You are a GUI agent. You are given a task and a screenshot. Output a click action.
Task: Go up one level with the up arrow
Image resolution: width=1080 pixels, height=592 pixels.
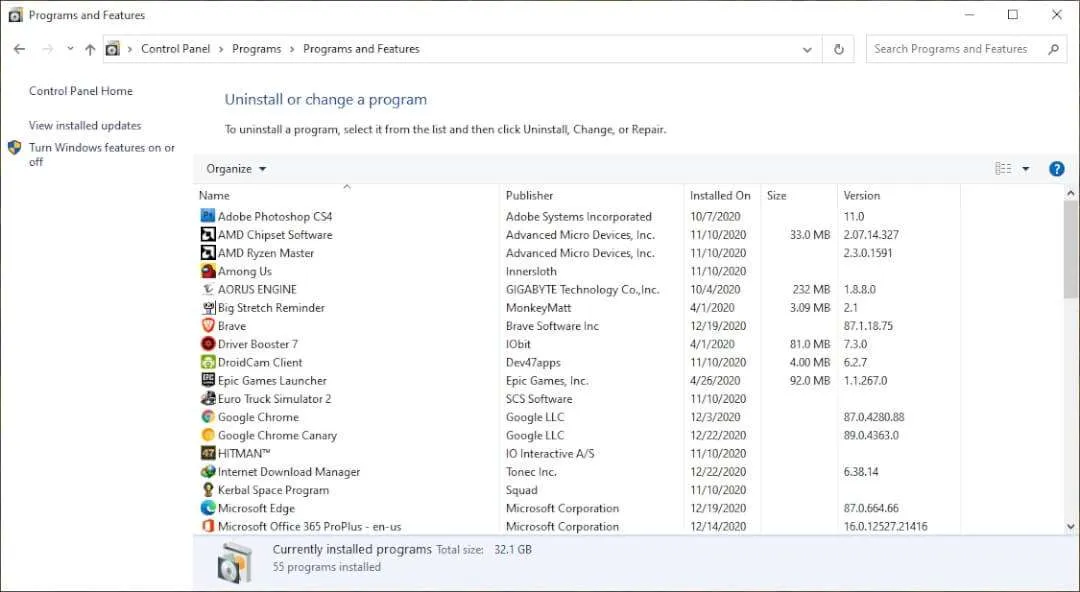(x=90, y=49)
